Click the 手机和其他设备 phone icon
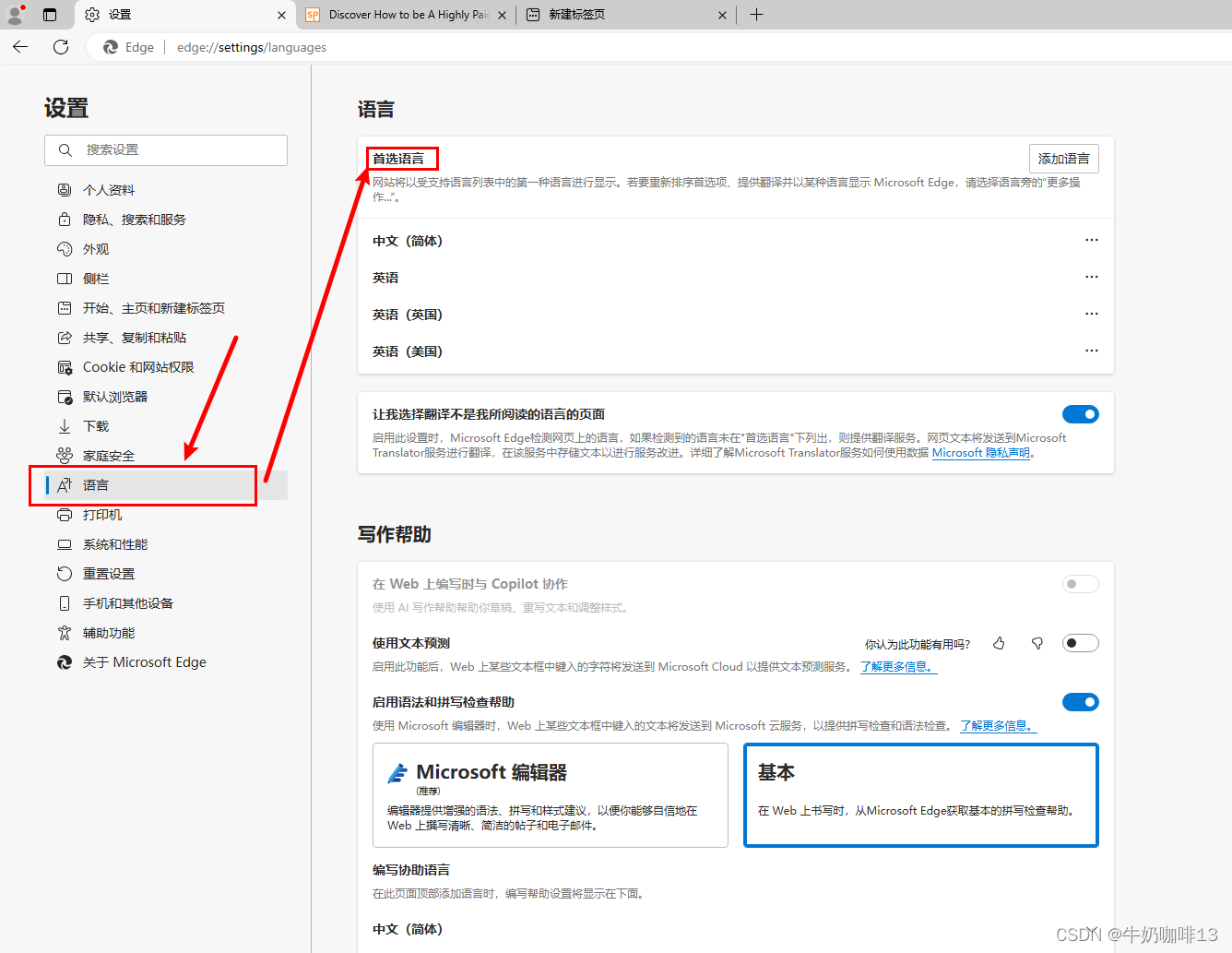 click(65, 603)
